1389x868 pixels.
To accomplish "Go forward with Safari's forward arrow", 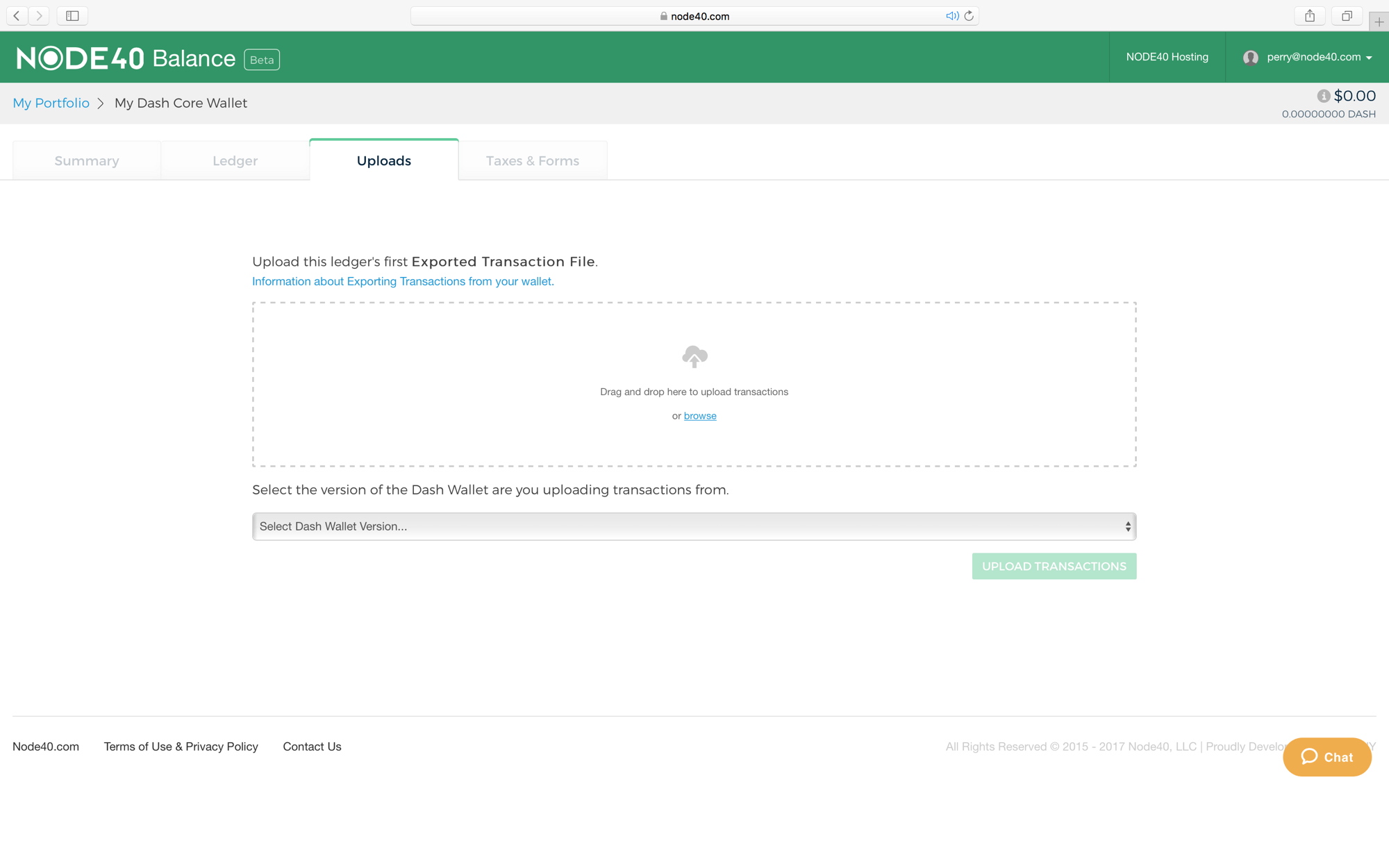I will (40, 15).
